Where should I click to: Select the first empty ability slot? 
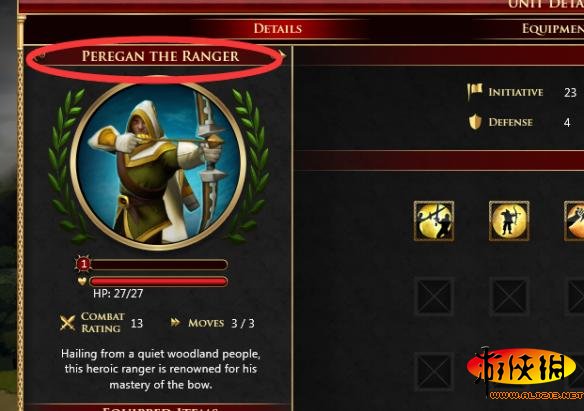(434, 297)
